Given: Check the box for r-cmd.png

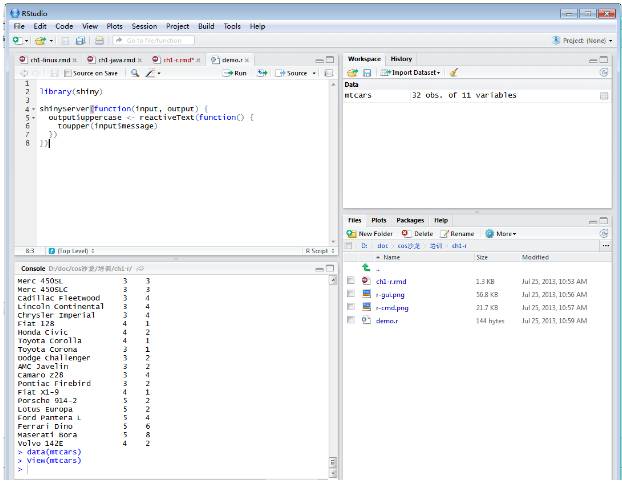Looking at the screenshot, I should point(351,307).
